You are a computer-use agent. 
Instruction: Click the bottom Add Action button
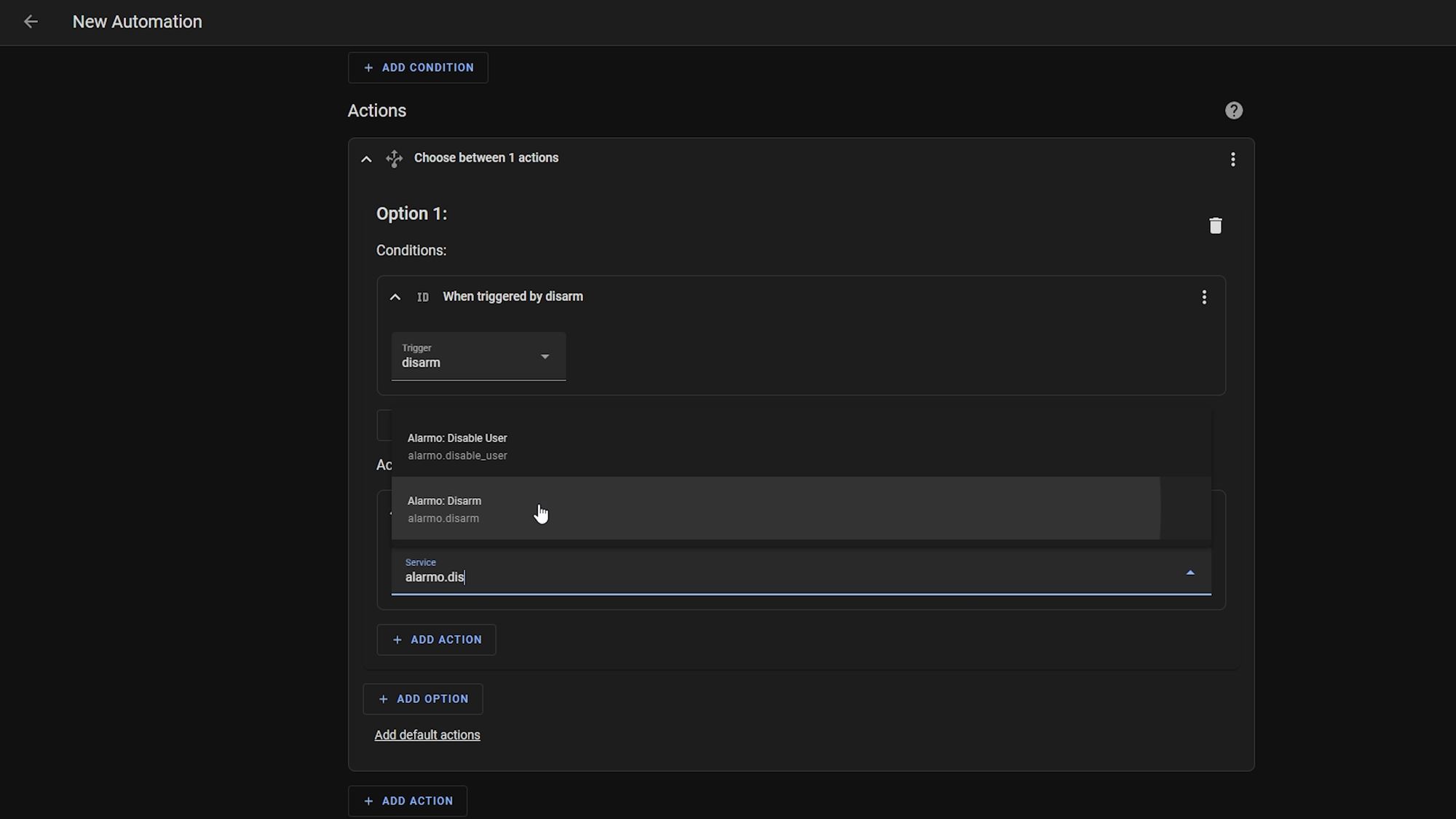point(408,801)
